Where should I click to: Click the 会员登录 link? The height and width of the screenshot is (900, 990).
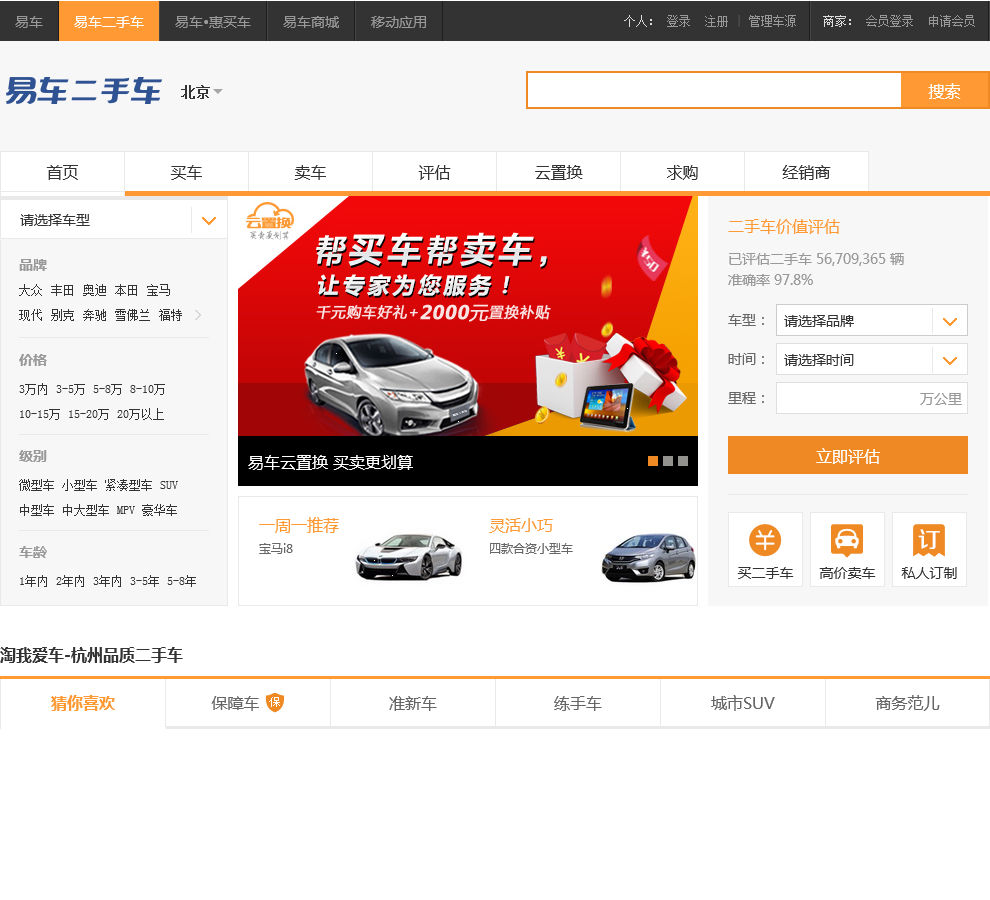pyautogui.click(x=889, y=21)
